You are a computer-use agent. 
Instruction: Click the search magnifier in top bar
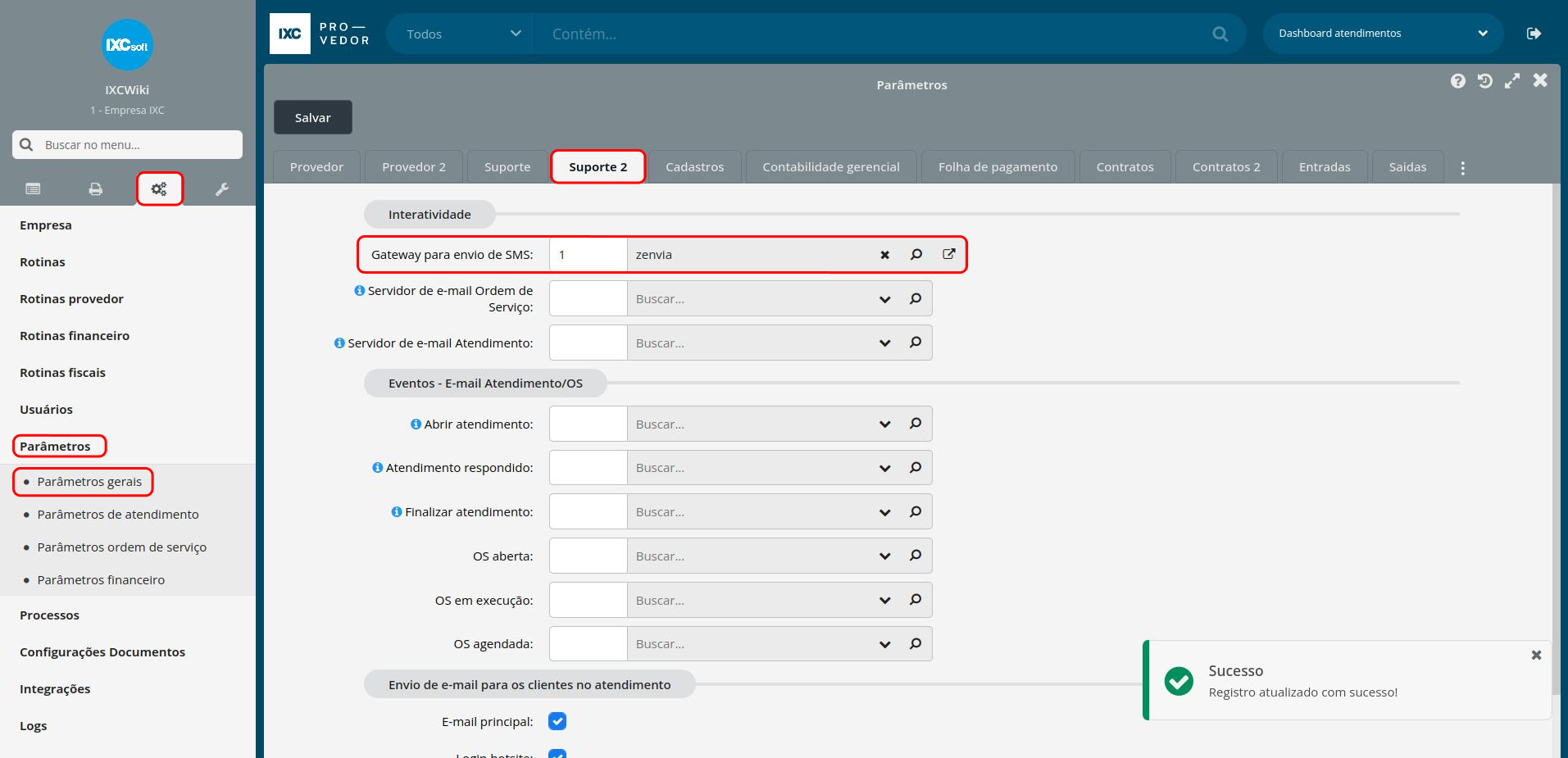coord(1220,34)
